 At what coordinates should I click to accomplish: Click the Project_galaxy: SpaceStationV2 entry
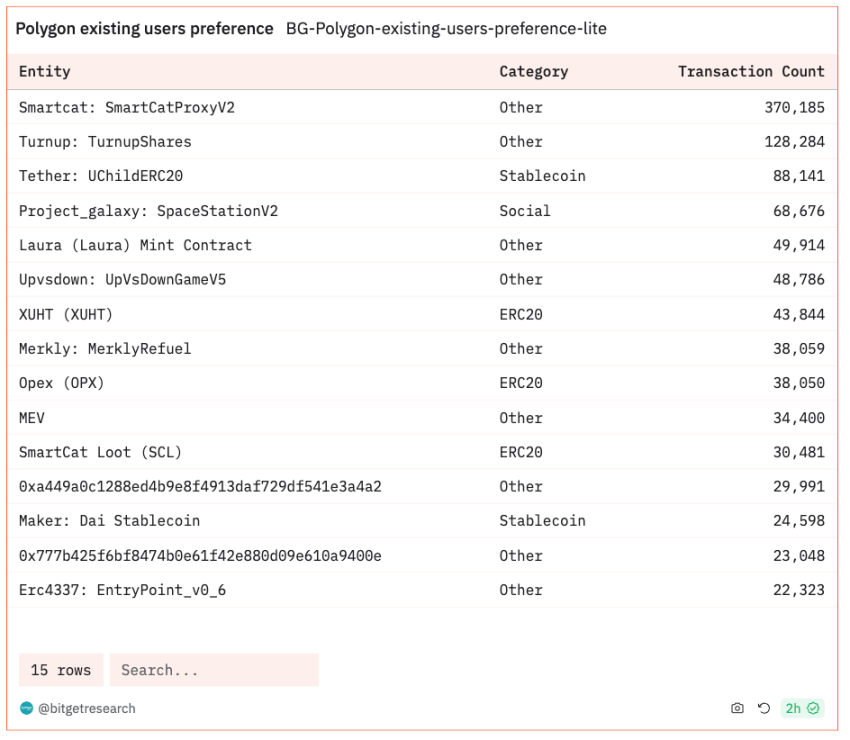point(148,211)
